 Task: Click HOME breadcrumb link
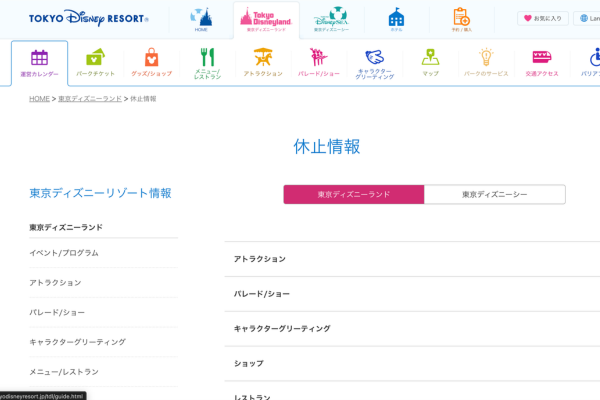[39, 99]
